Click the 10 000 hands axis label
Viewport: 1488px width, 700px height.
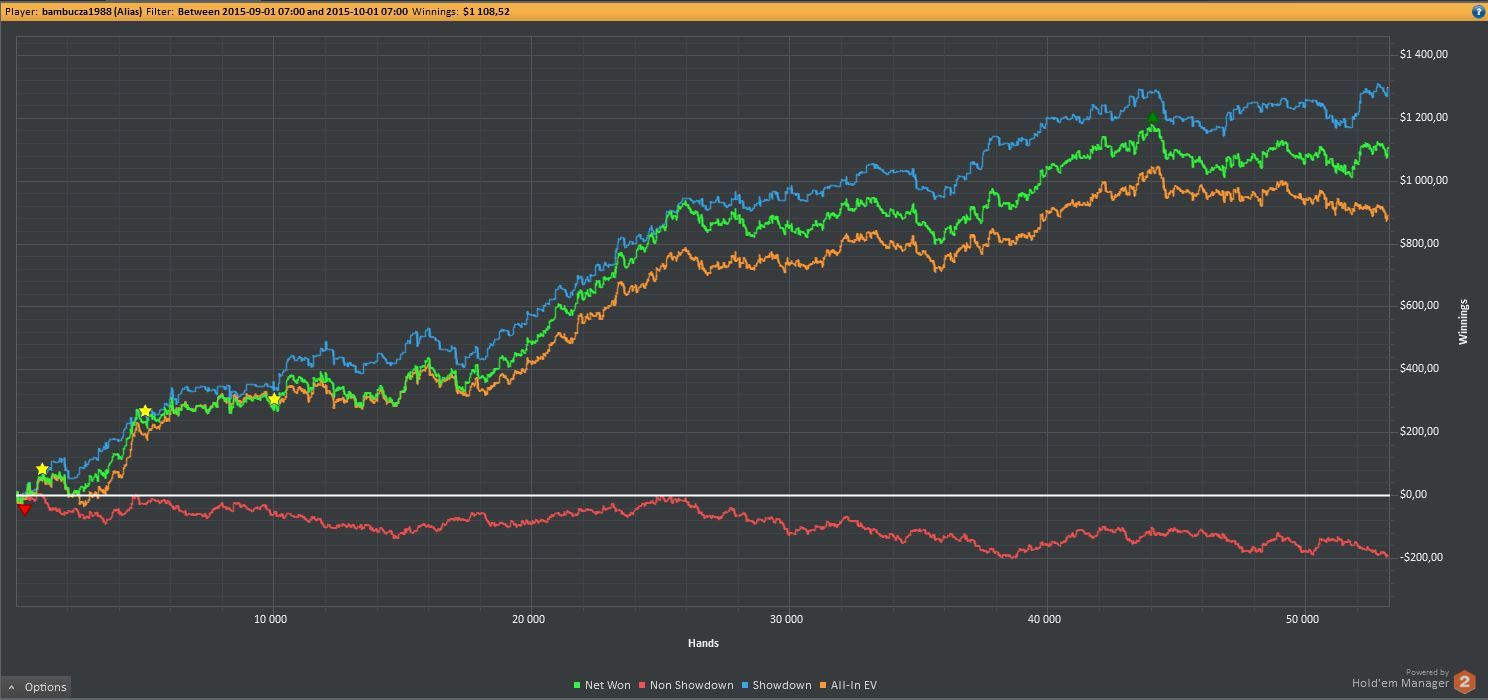pyautogui.click(x=271, y=620)
